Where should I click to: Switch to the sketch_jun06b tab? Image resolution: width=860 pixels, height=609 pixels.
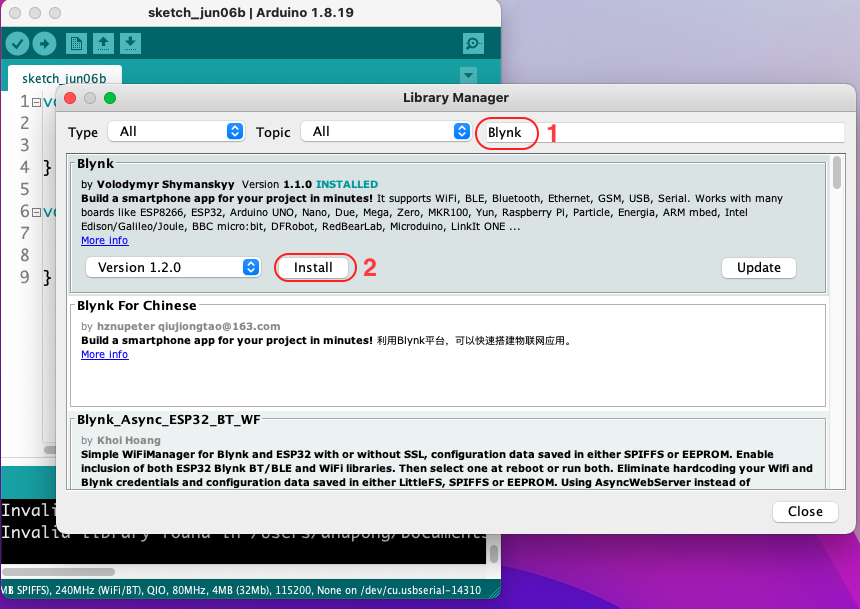[x=64, y=78]
